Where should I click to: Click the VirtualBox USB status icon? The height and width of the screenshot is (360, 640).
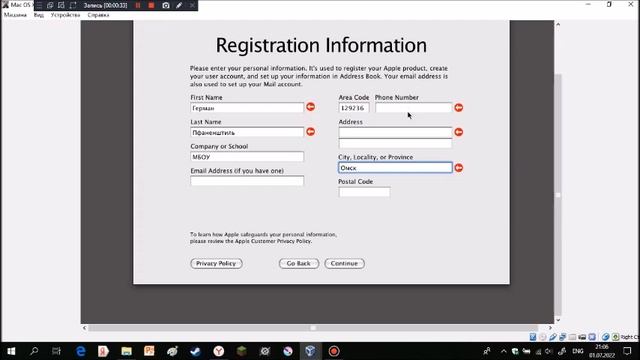pos(553,337)
